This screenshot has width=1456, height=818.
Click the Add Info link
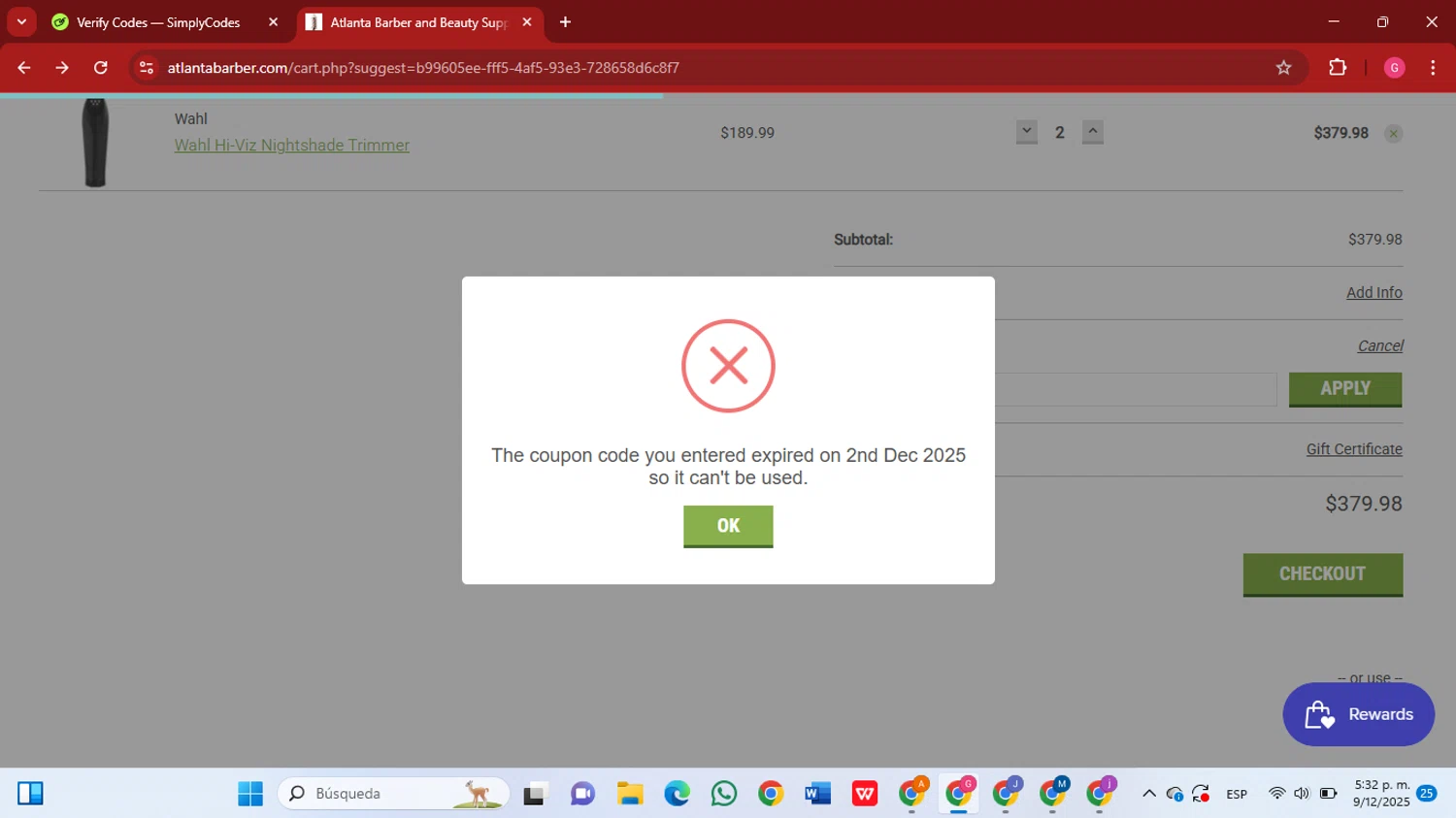[1373, 292]
